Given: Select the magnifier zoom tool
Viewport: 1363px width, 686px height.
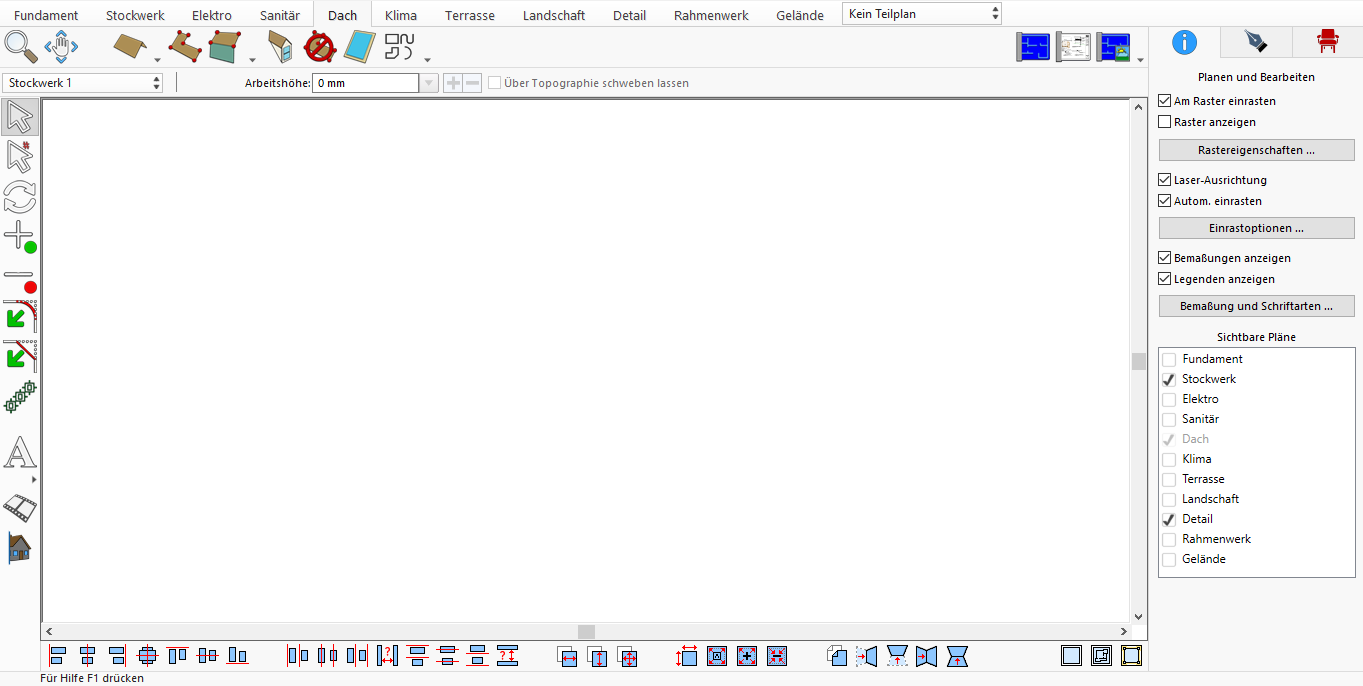Looking at the screenshot, I should point(20,46).
